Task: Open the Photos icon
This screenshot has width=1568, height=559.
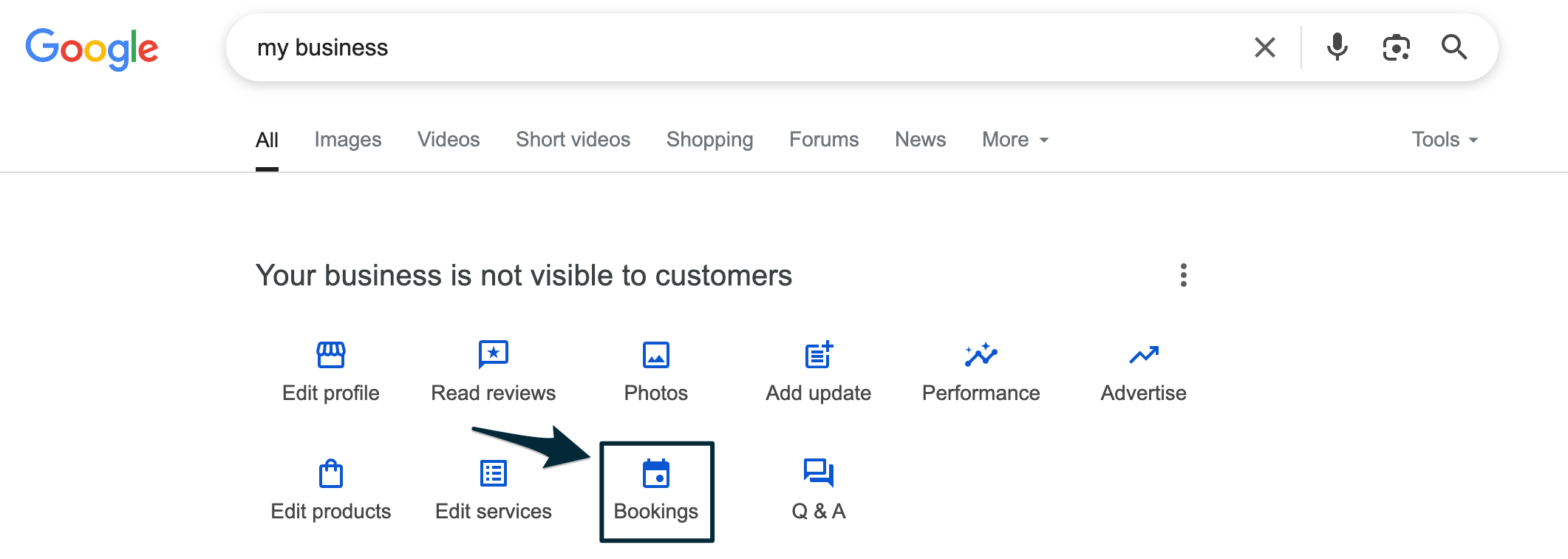Action: click(656, 355)
